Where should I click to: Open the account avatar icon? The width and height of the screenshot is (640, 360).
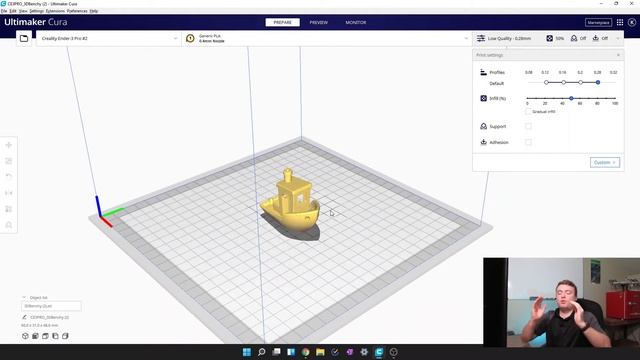point(632,22)
